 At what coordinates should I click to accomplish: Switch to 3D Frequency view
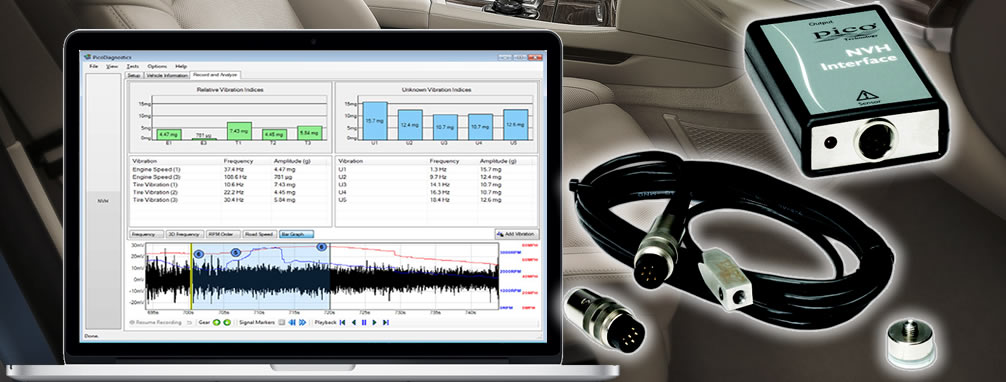[x=185, y=234]
